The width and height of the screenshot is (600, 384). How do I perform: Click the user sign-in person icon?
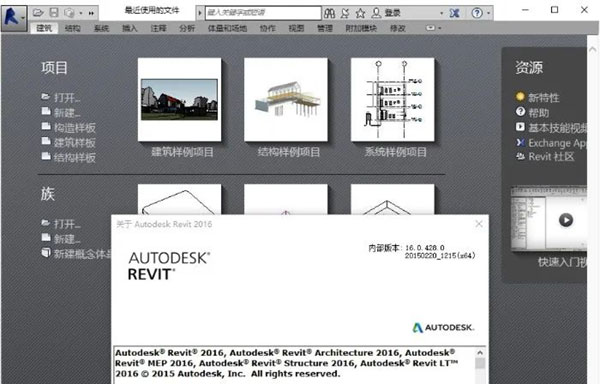click(377, 13)
